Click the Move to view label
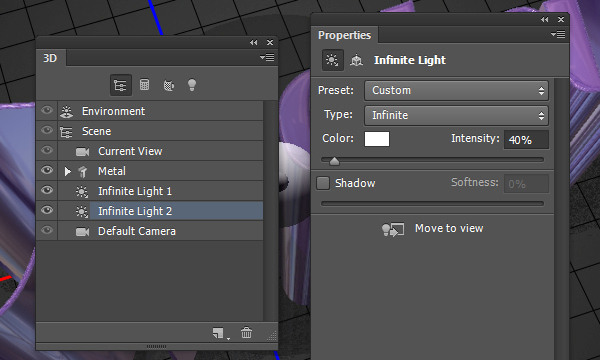This screenshot has width=600, height=360. tap(449, 228)
